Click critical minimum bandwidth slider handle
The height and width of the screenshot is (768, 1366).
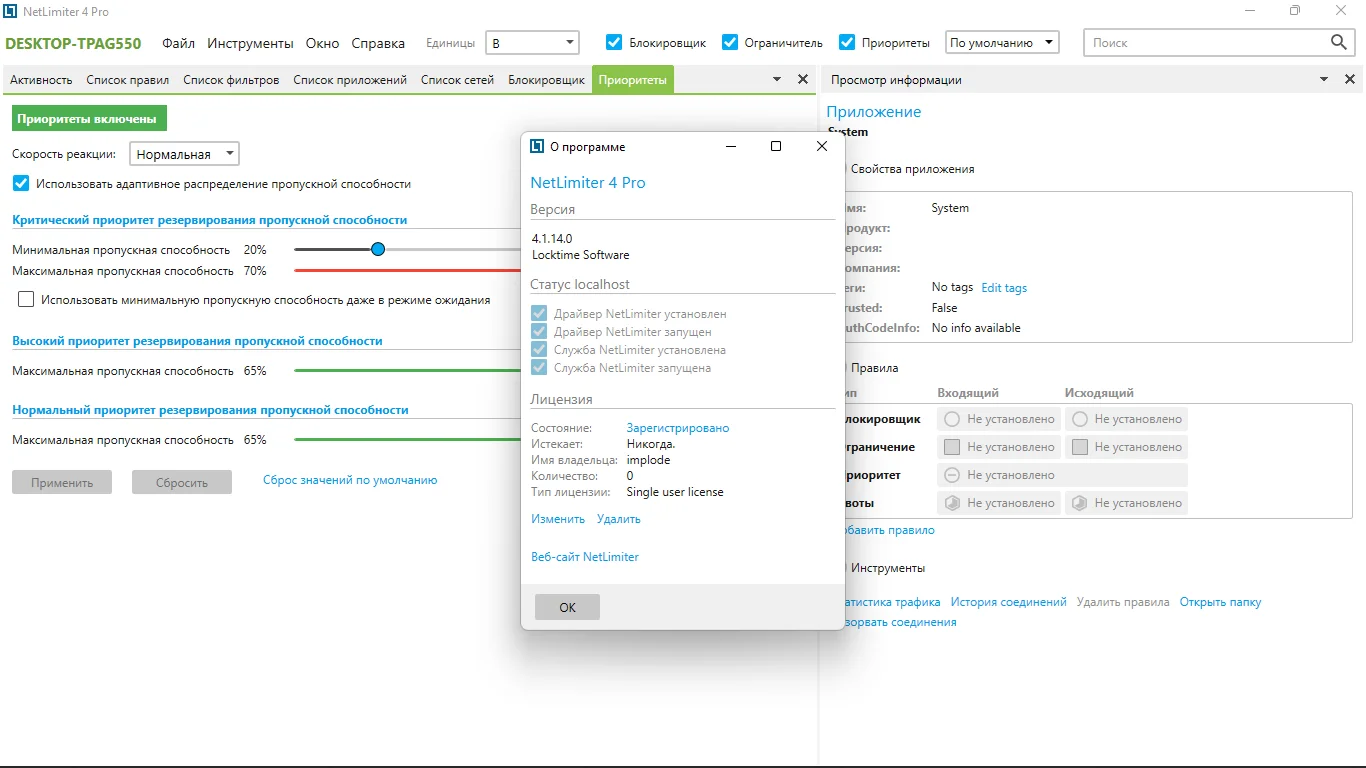tap(378, 249)
